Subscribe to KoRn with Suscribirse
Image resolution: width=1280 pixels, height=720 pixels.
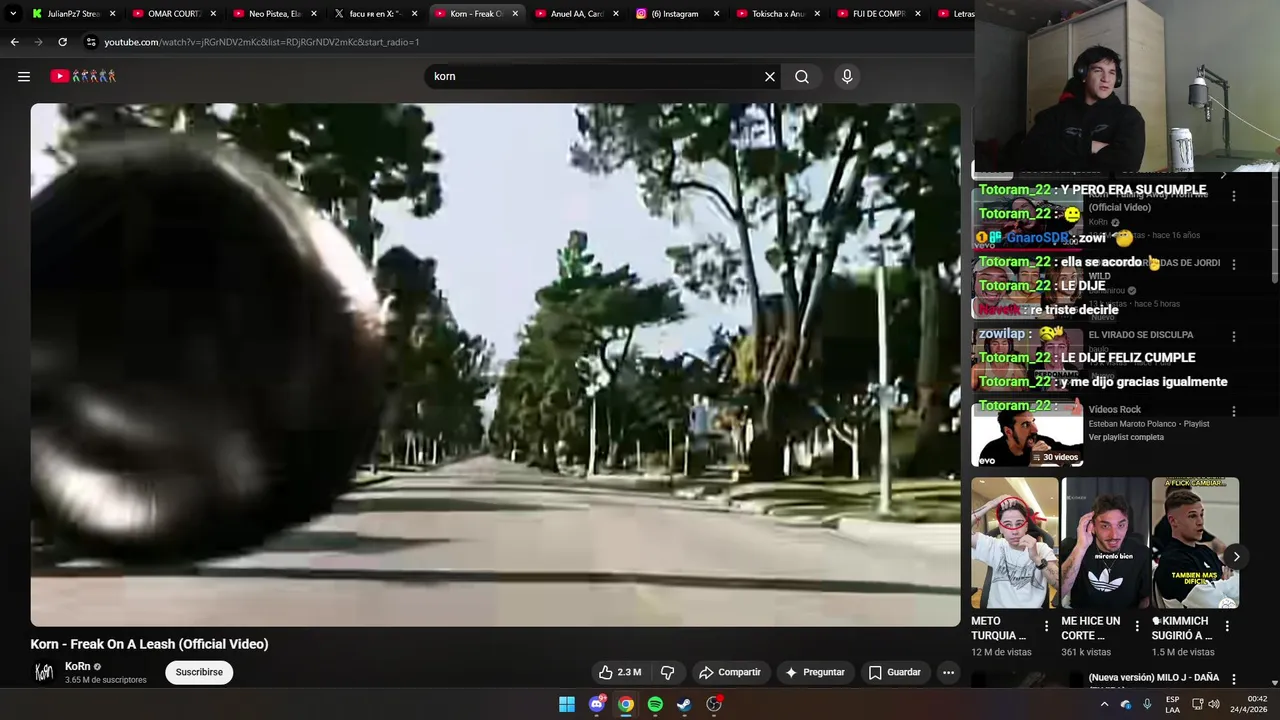point(199,672)
